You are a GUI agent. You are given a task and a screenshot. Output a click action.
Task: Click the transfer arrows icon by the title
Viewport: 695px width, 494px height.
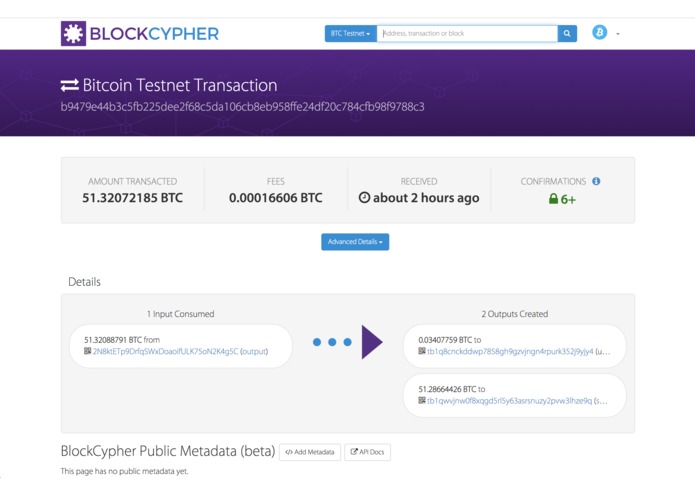[70, 85]
